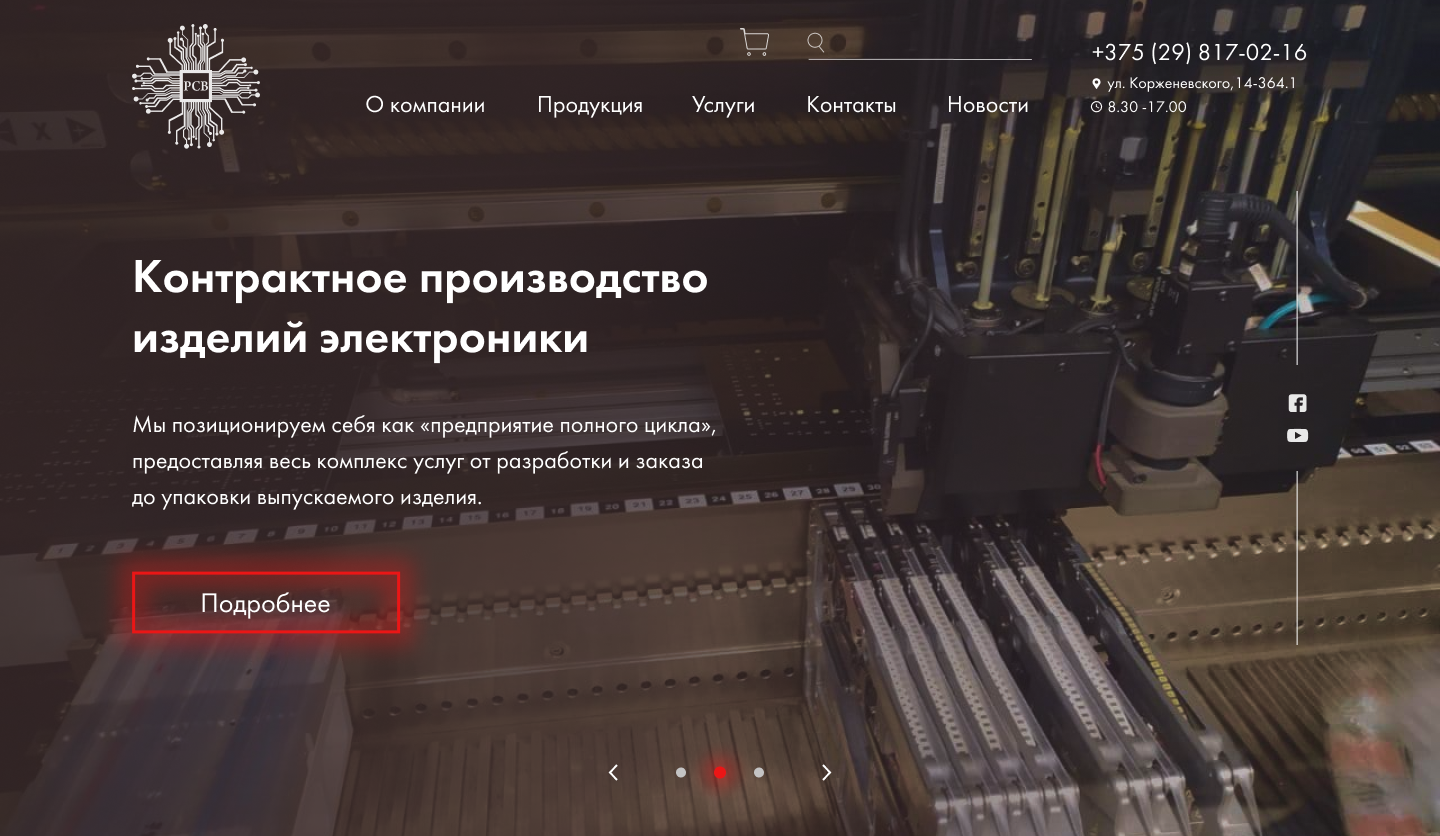Open the YouTube social icon
This screenshot has height=836, width=1440.
pos(1297,435)
